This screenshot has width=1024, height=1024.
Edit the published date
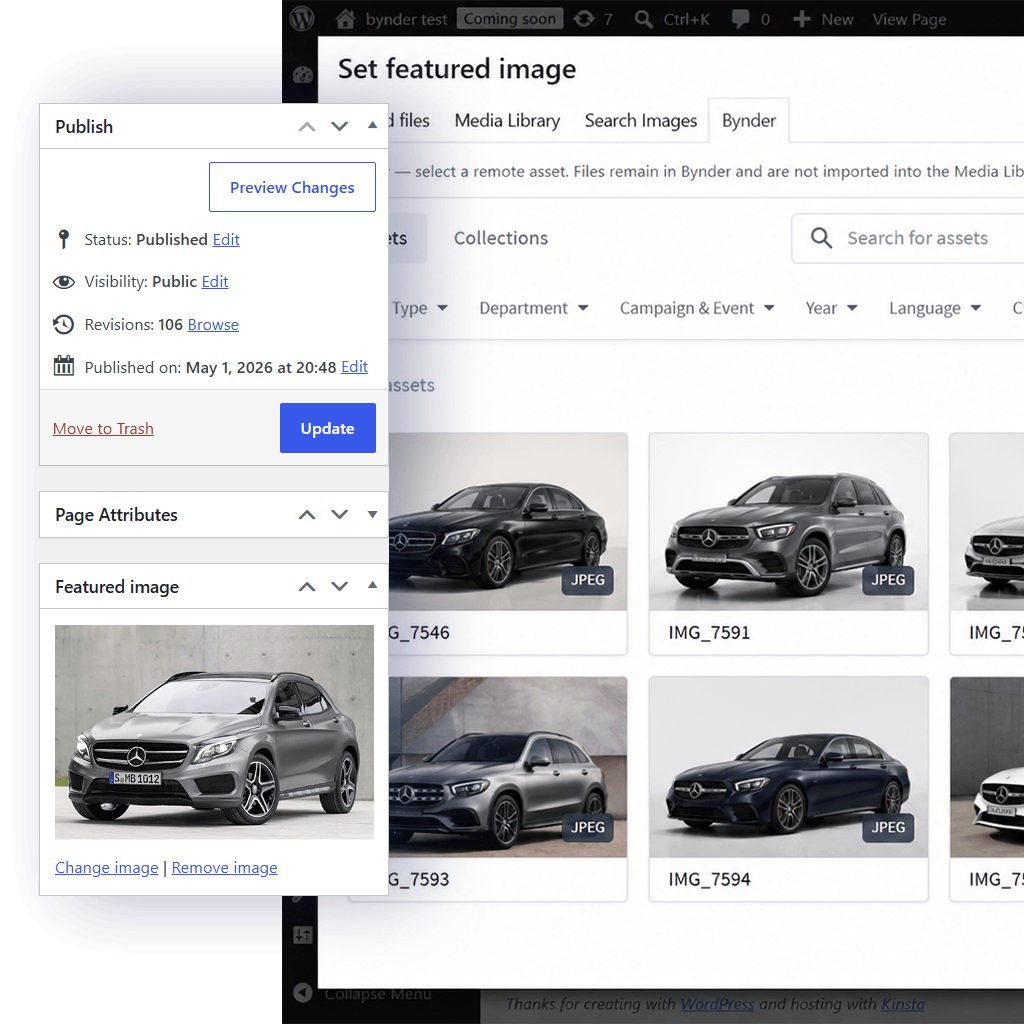[x=355, y=367]
